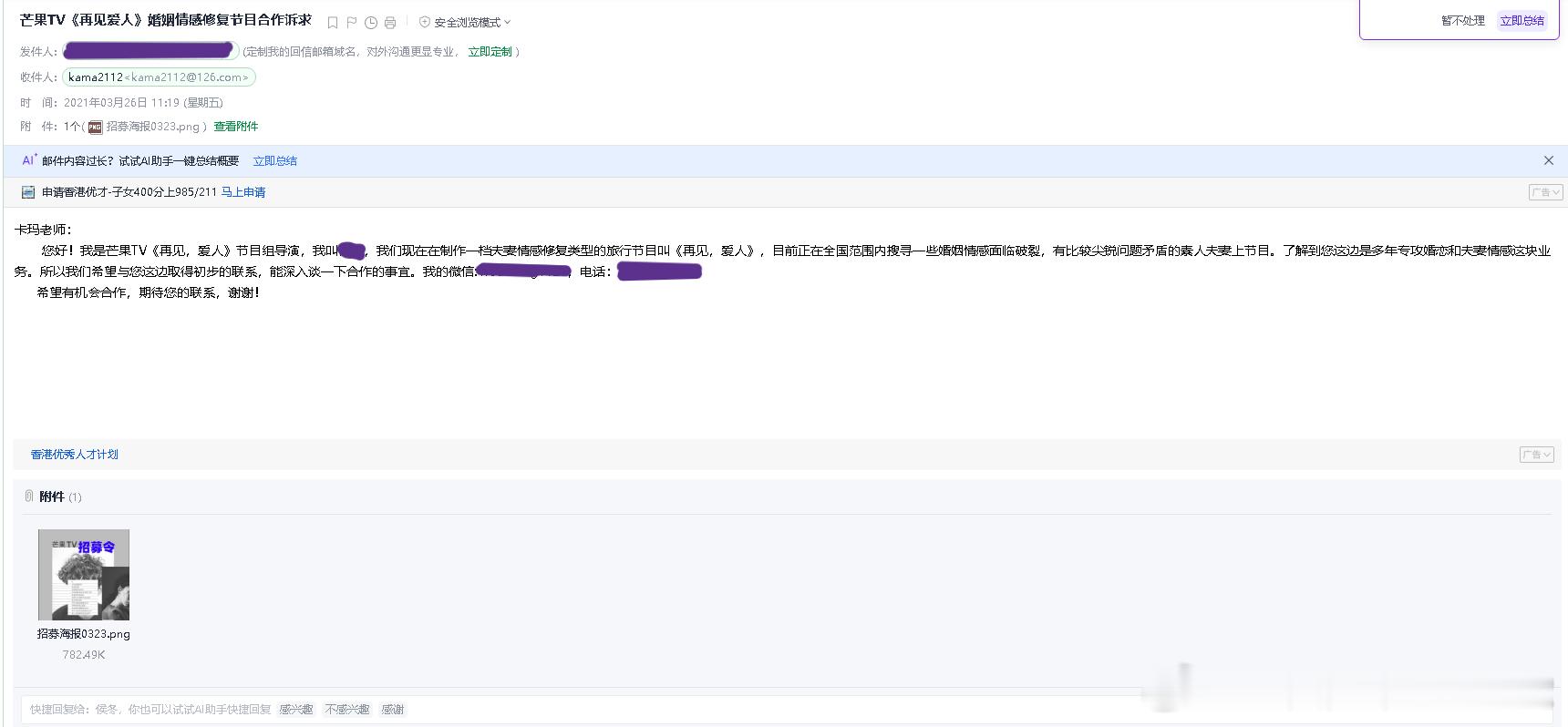Click the 香港优秀人才计划 link

click(75, 455)
